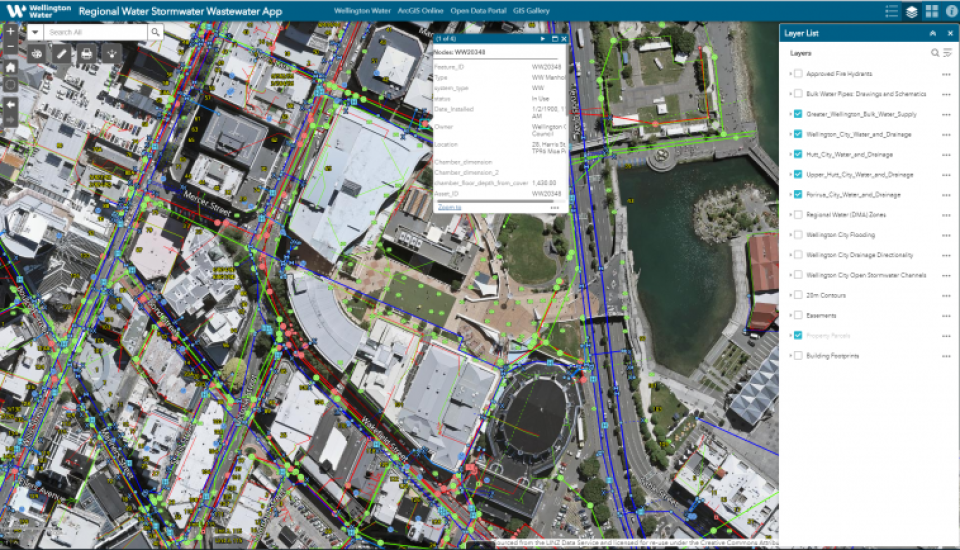This screenshot has width=960, height=550.
Task: Open the search source dropdown arrow
Action: (35, 32)
